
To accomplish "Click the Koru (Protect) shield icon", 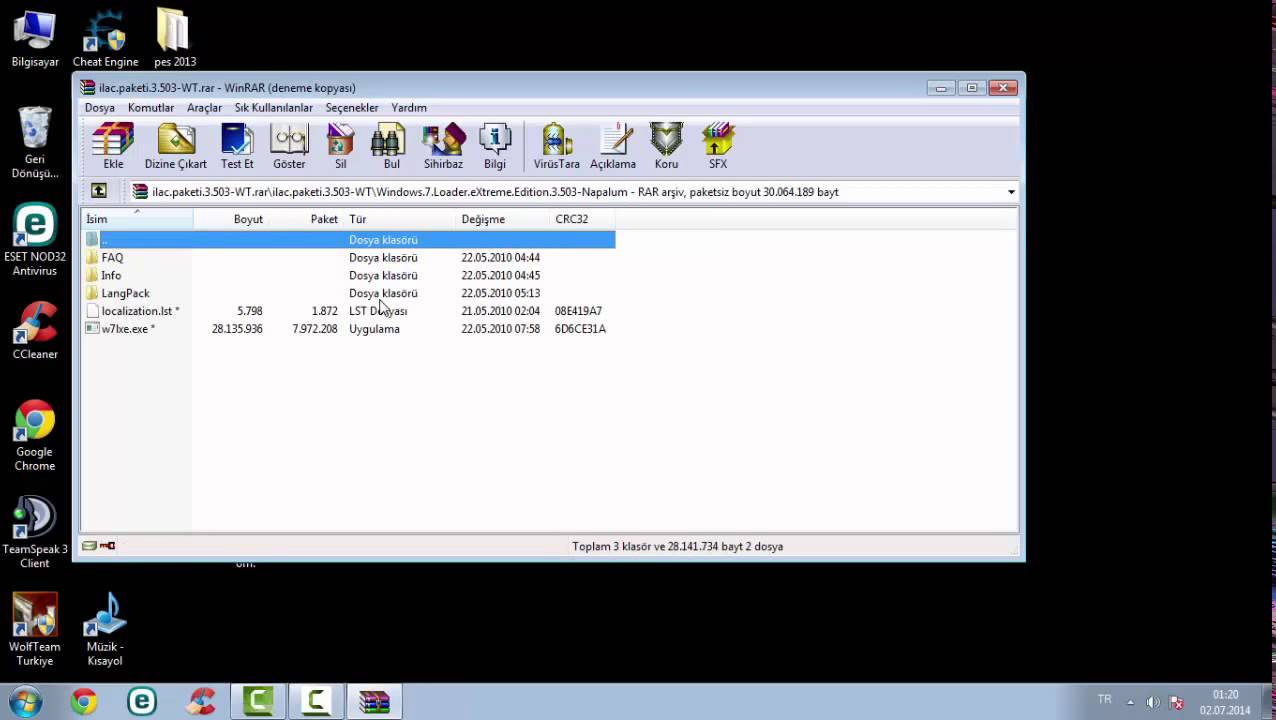I will click(x=666, y=146).
